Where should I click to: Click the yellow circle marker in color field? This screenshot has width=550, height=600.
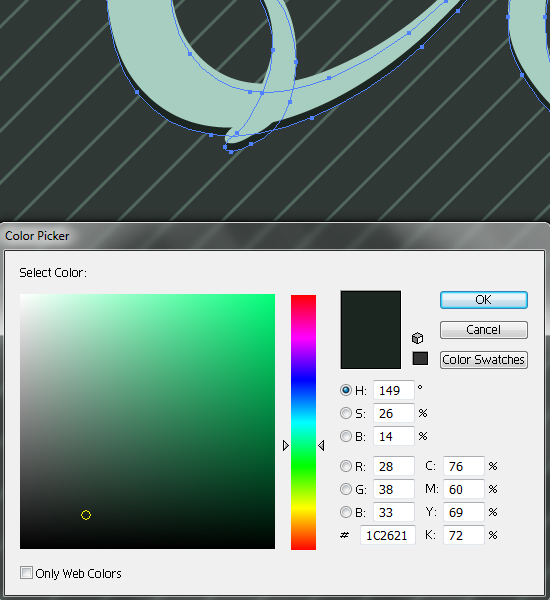(x=86, y=515)
